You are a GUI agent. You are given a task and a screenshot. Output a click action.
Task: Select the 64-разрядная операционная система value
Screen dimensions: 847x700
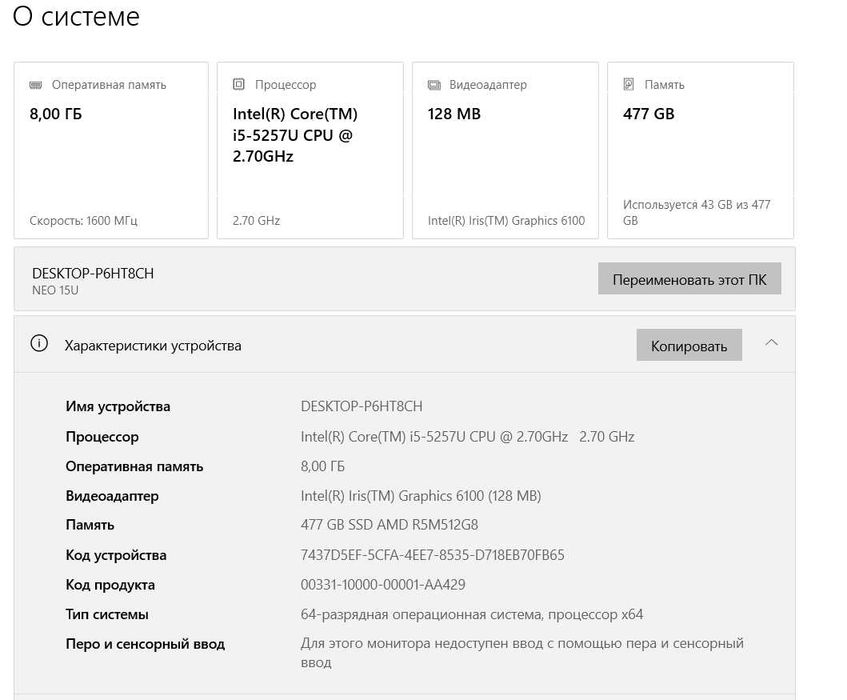point(472,614)
